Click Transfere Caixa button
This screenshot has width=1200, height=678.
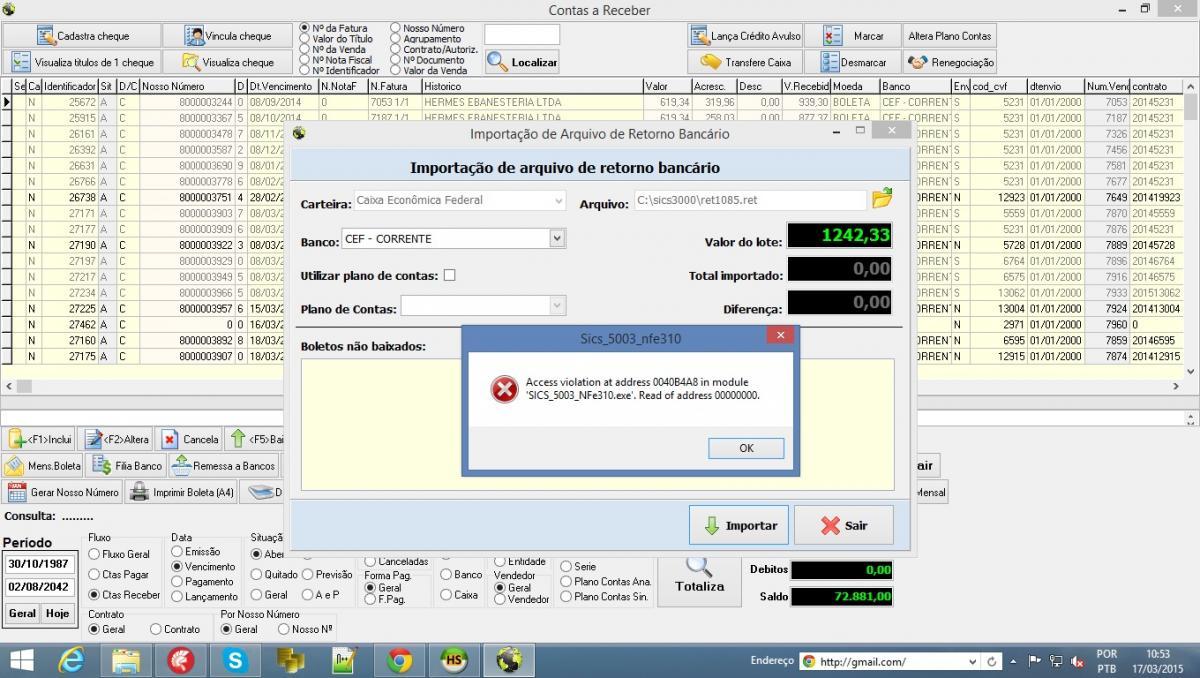(747, 62)
